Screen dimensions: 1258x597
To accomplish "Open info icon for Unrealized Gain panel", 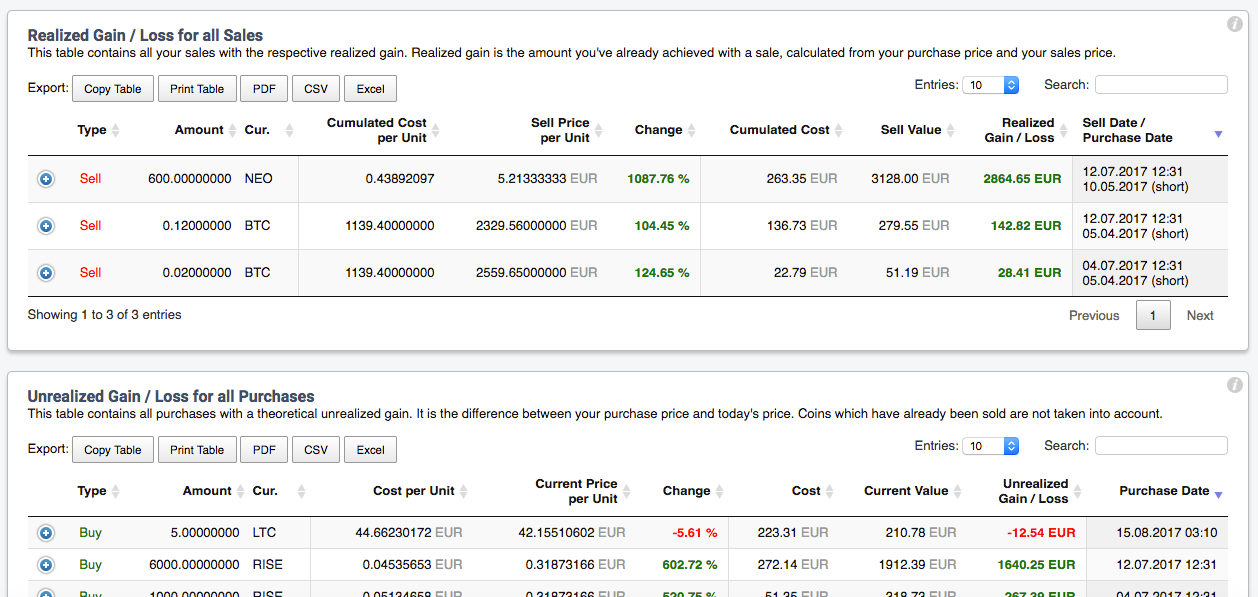I will [1234, 385].
